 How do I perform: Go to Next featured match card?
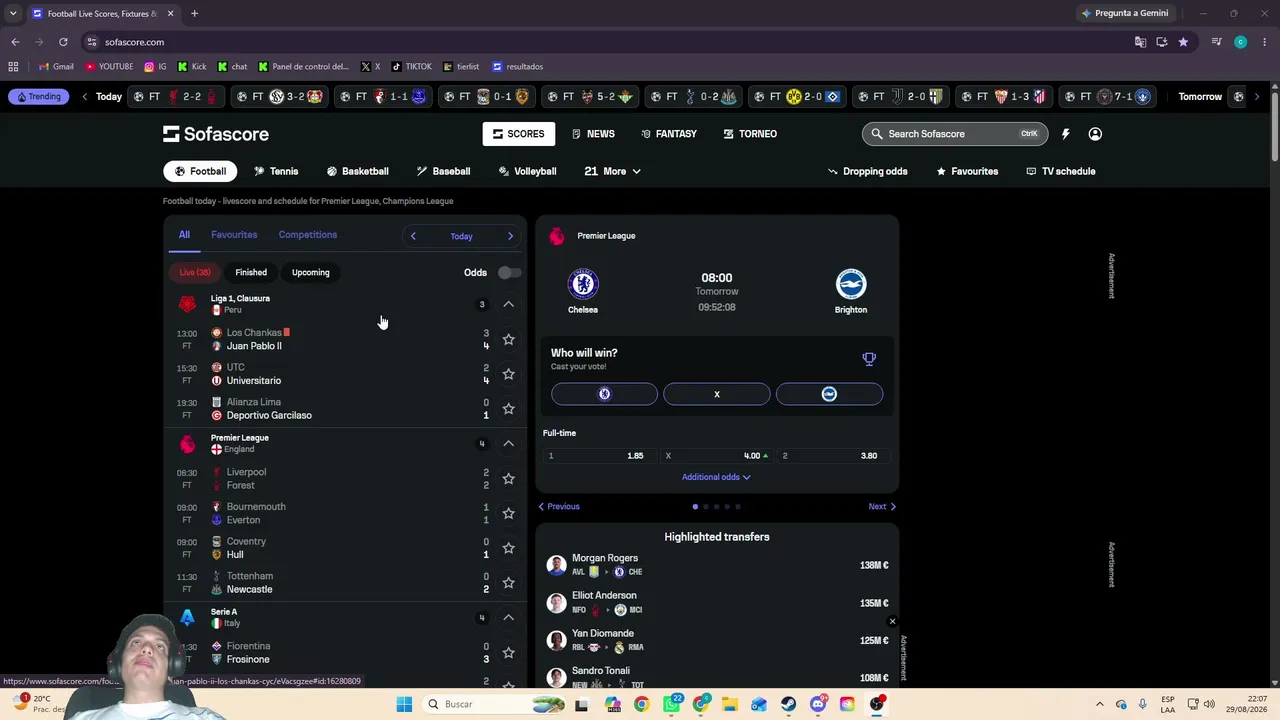click(x=882, y=507)
